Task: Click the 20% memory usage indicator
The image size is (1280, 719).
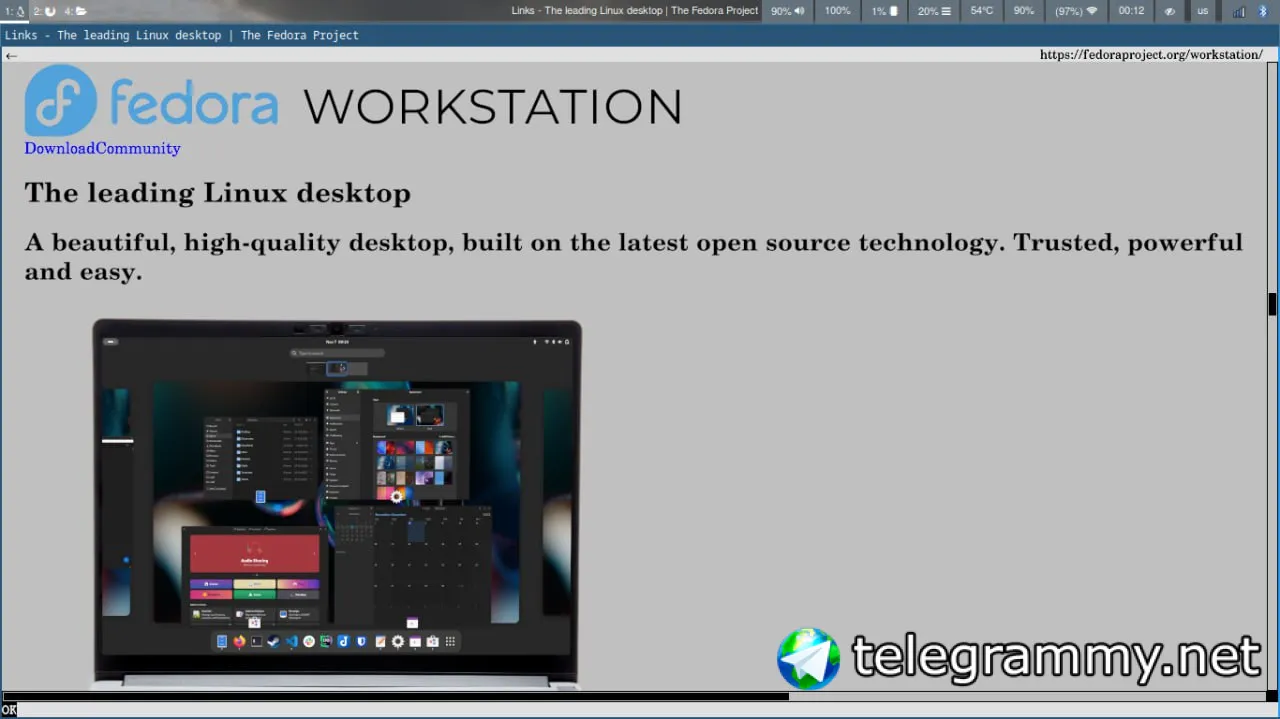Action: [x=934, y=11]
